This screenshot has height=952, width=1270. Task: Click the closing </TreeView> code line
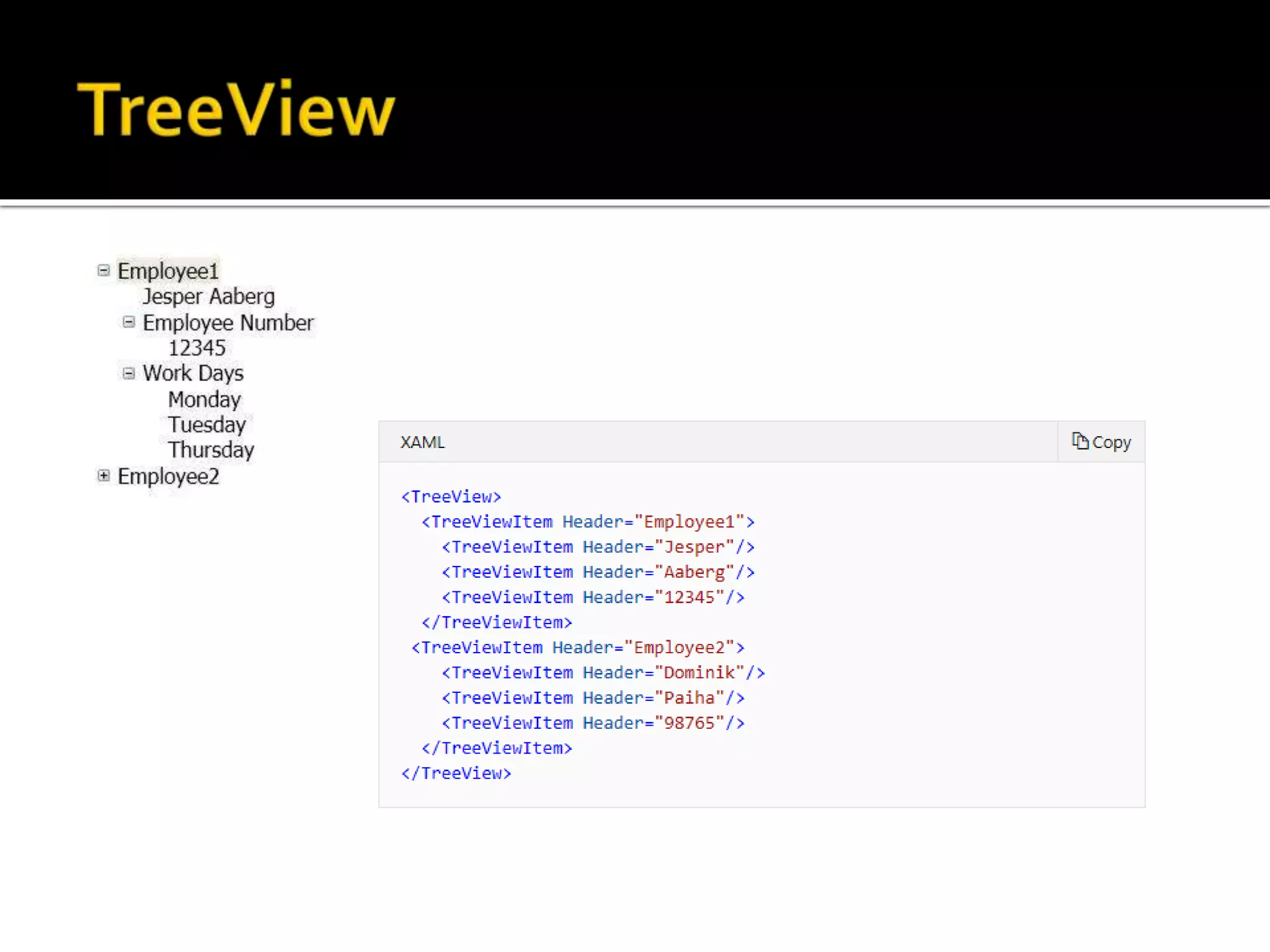[x=456, y=773]
